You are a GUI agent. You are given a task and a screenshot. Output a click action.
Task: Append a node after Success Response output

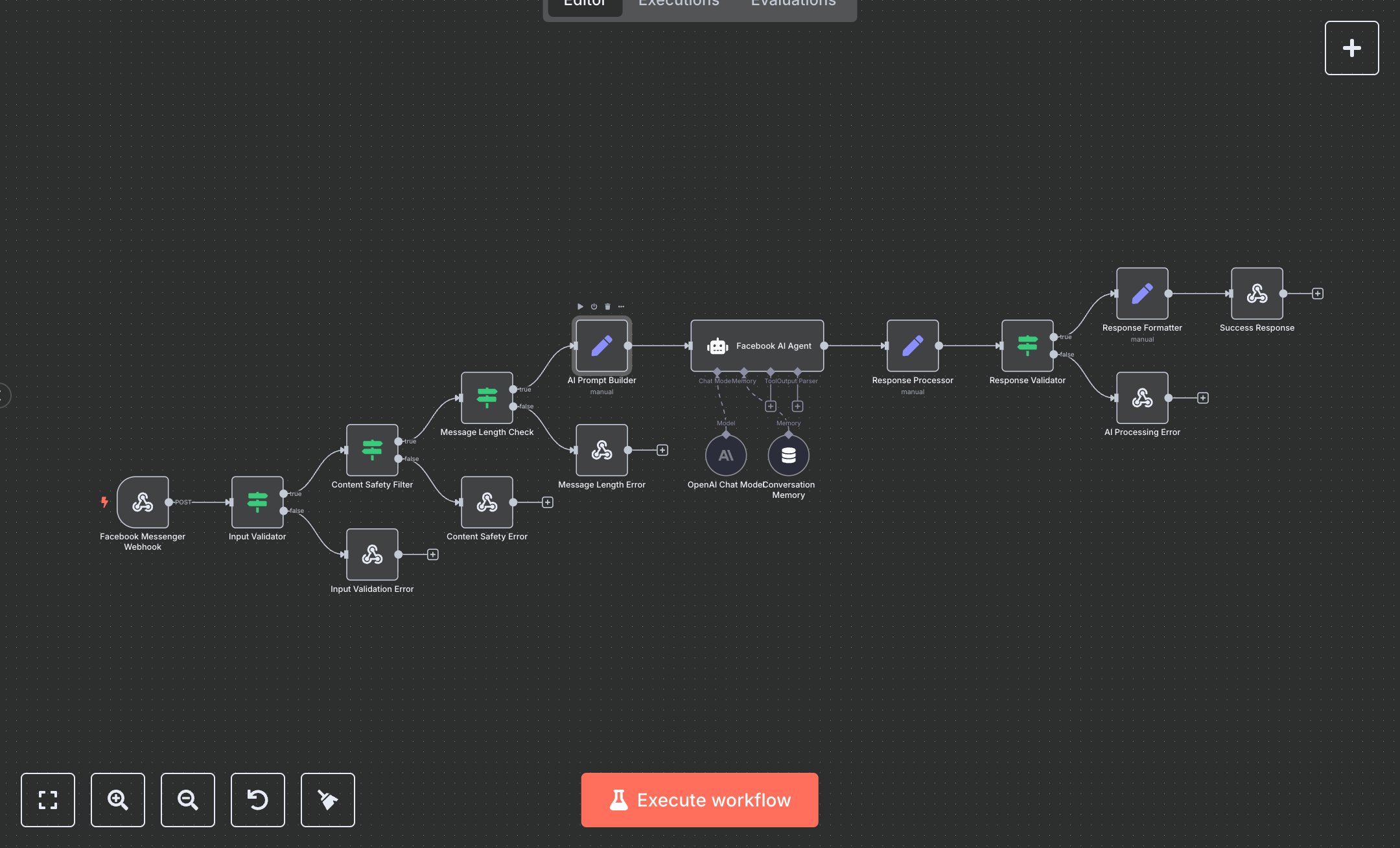[1318, 293]
